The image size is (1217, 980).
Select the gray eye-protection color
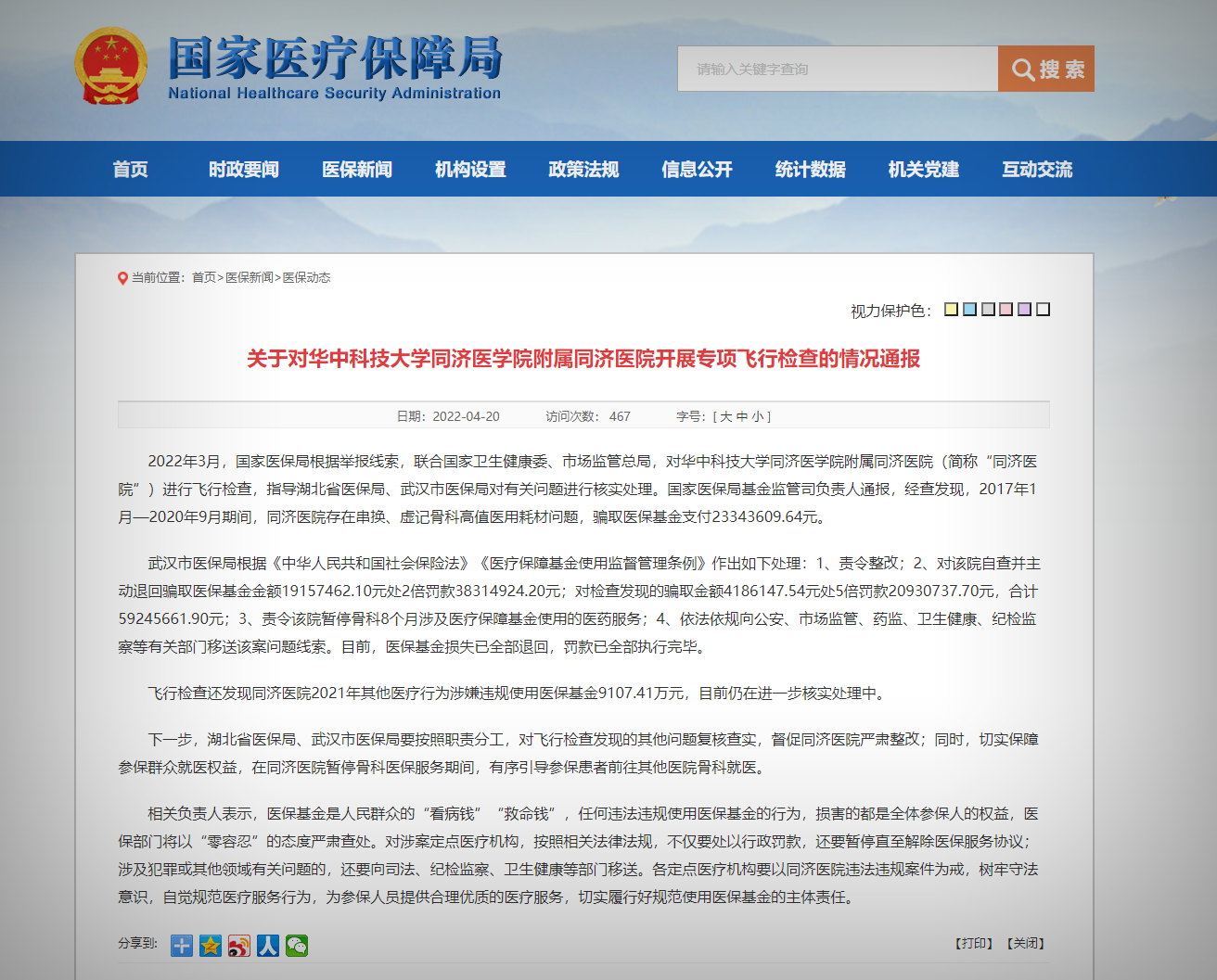[x=988, y=309]
